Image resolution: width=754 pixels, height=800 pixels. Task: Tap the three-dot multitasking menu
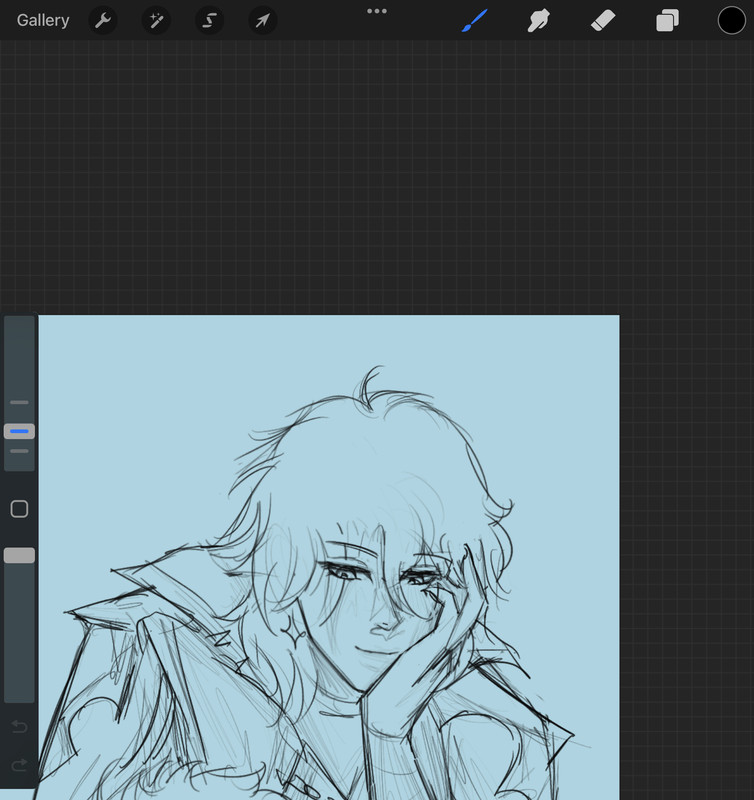(377, 11)
